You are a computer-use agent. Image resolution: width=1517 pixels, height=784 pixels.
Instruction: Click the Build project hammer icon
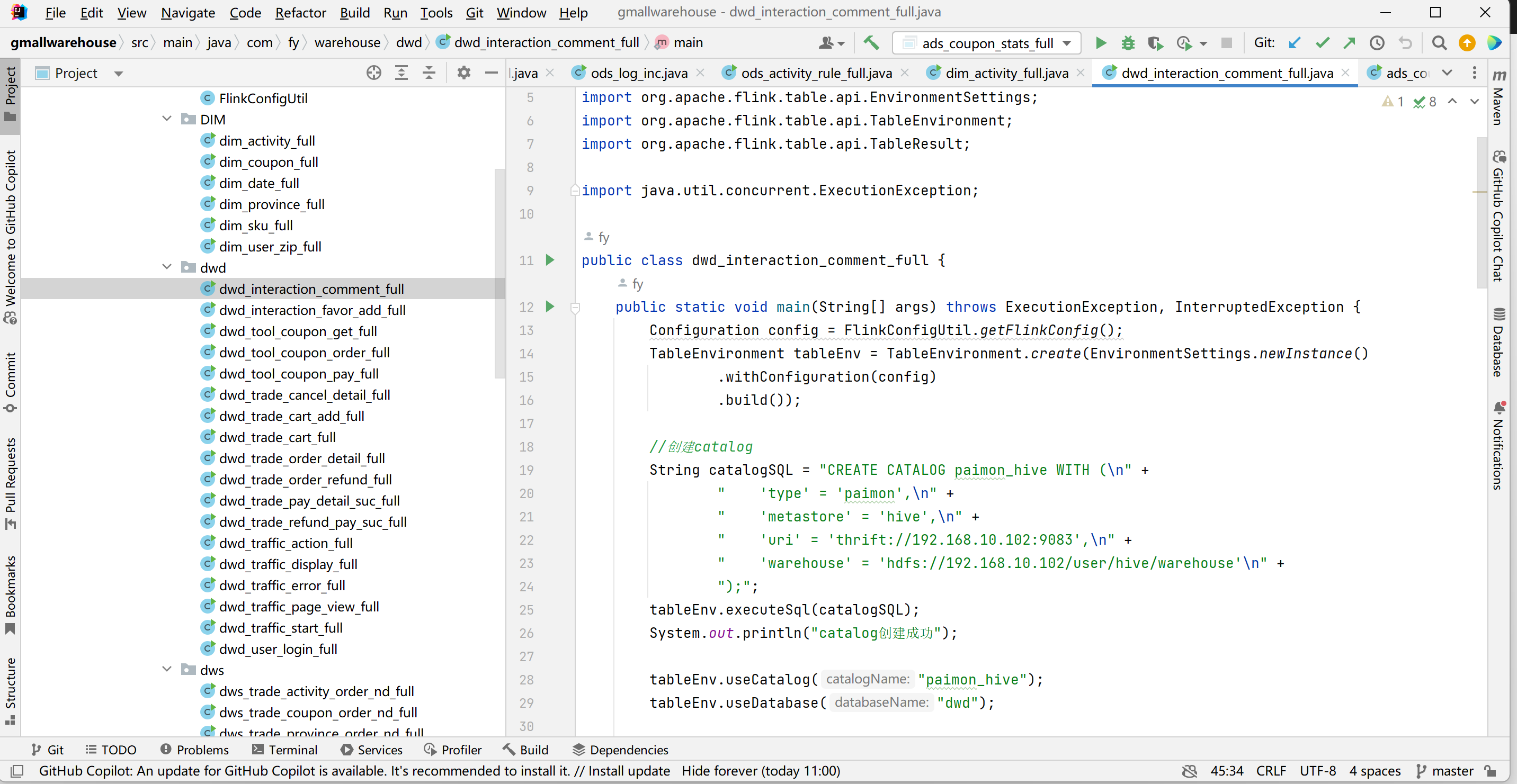click(x=871, y=43)
